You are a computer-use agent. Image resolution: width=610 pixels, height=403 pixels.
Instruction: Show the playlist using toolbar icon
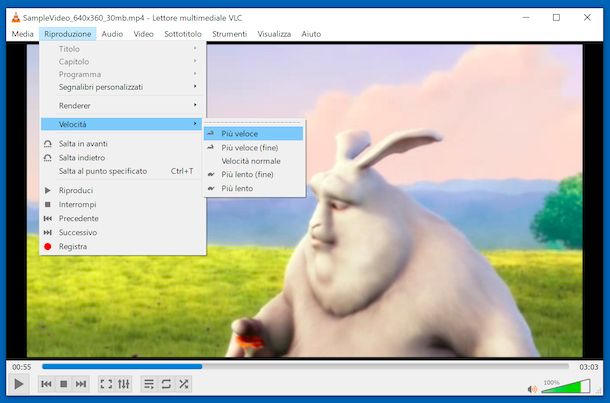click(x=149, y=384)
